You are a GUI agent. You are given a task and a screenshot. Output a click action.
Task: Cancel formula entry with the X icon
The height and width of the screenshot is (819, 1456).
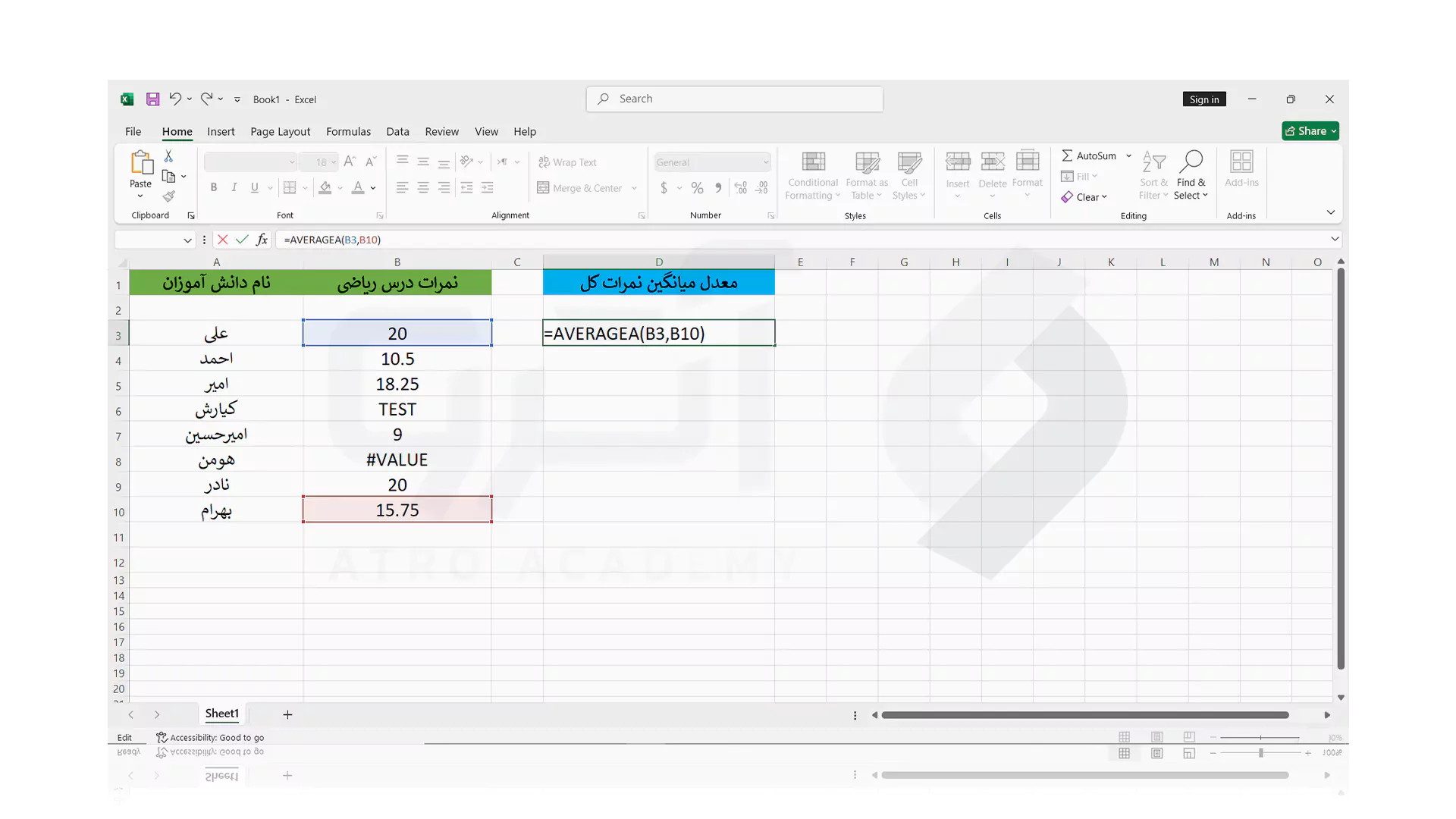[222, 240]
